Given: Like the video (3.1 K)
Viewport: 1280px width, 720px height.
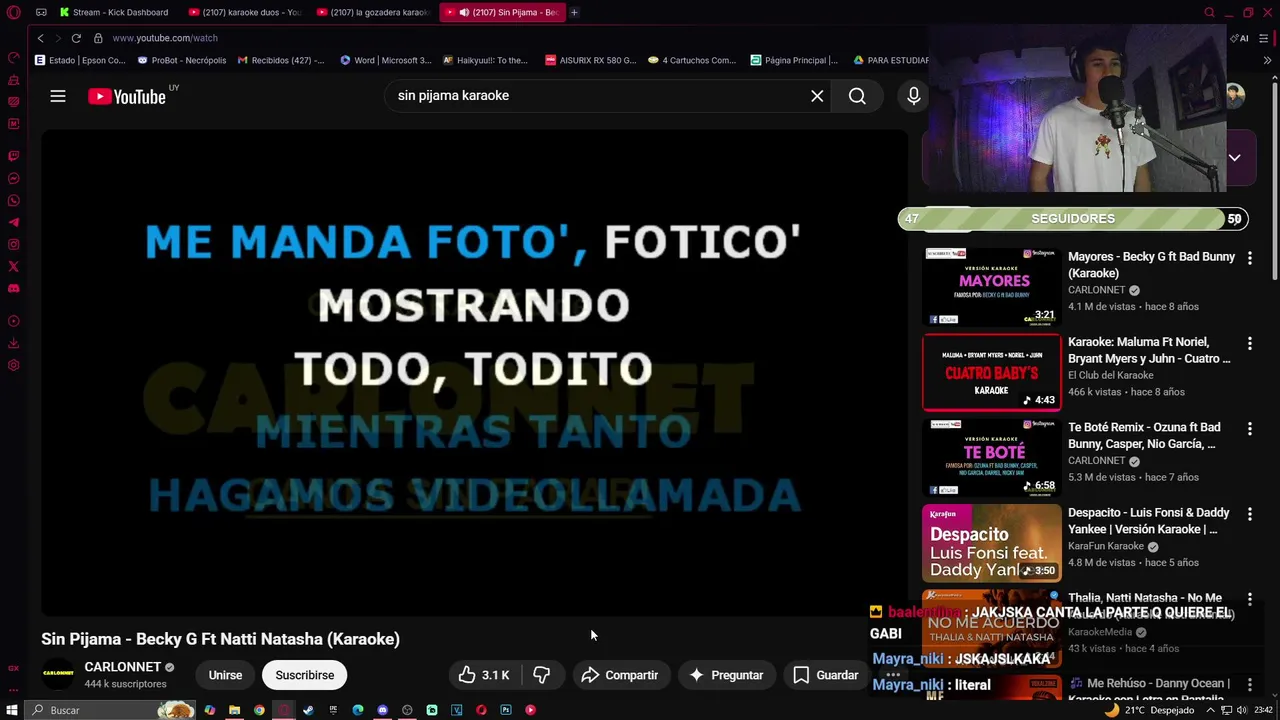Looking at the screenshot, I should pyautogui.click(x=484, y=675).
